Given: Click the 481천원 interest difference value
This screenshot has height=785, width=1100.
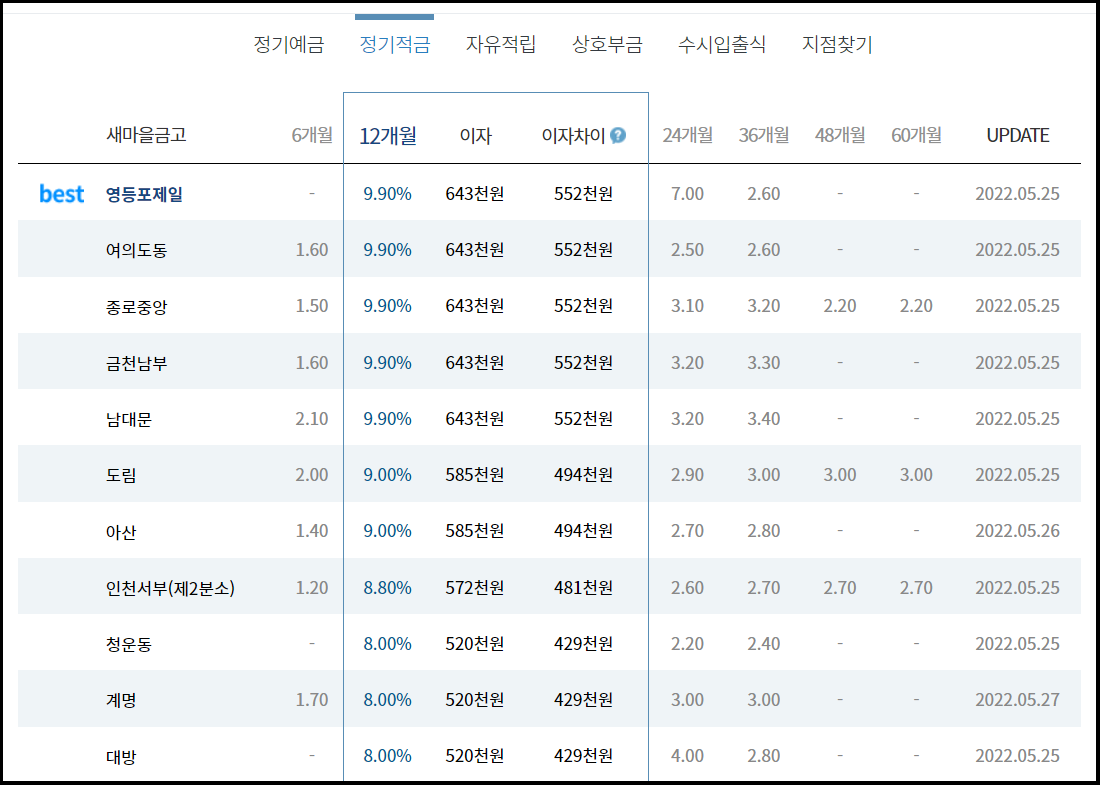Looking at the screenshot, I should (x=583, y=588).
